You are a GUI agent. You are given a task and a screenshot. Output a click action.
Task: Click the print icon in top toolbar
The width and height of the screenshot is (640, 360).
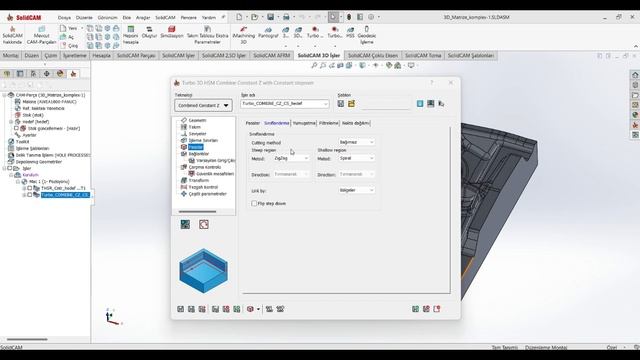[x=286, y=17]
